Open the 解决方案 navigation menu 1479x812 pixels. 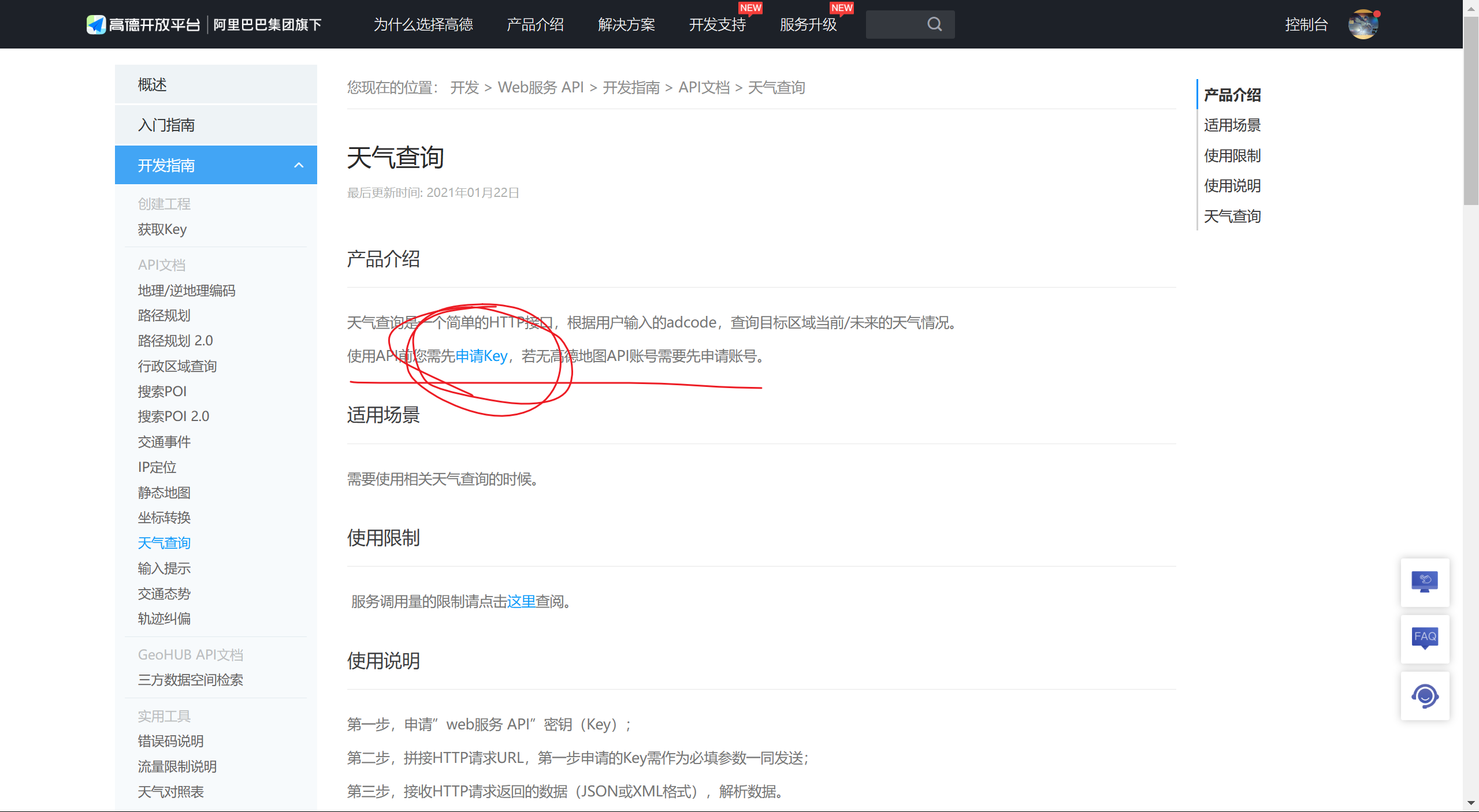627,24
